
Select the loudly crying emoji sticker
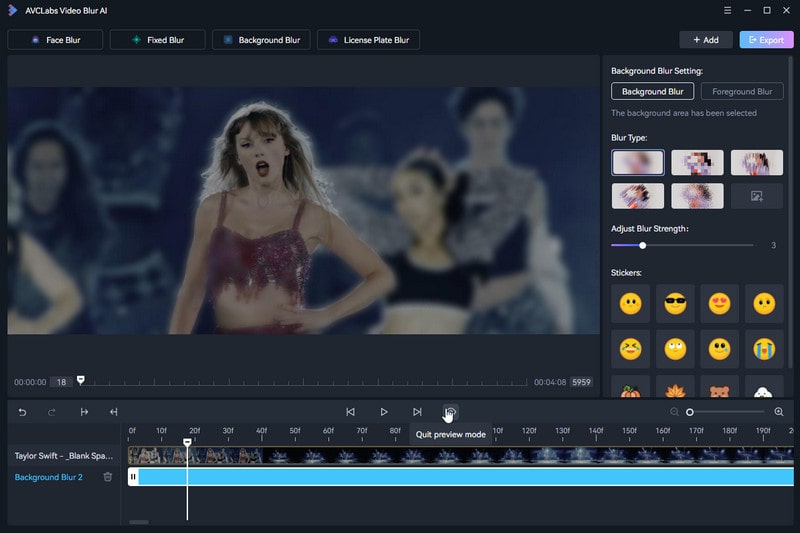click(764, 349)
